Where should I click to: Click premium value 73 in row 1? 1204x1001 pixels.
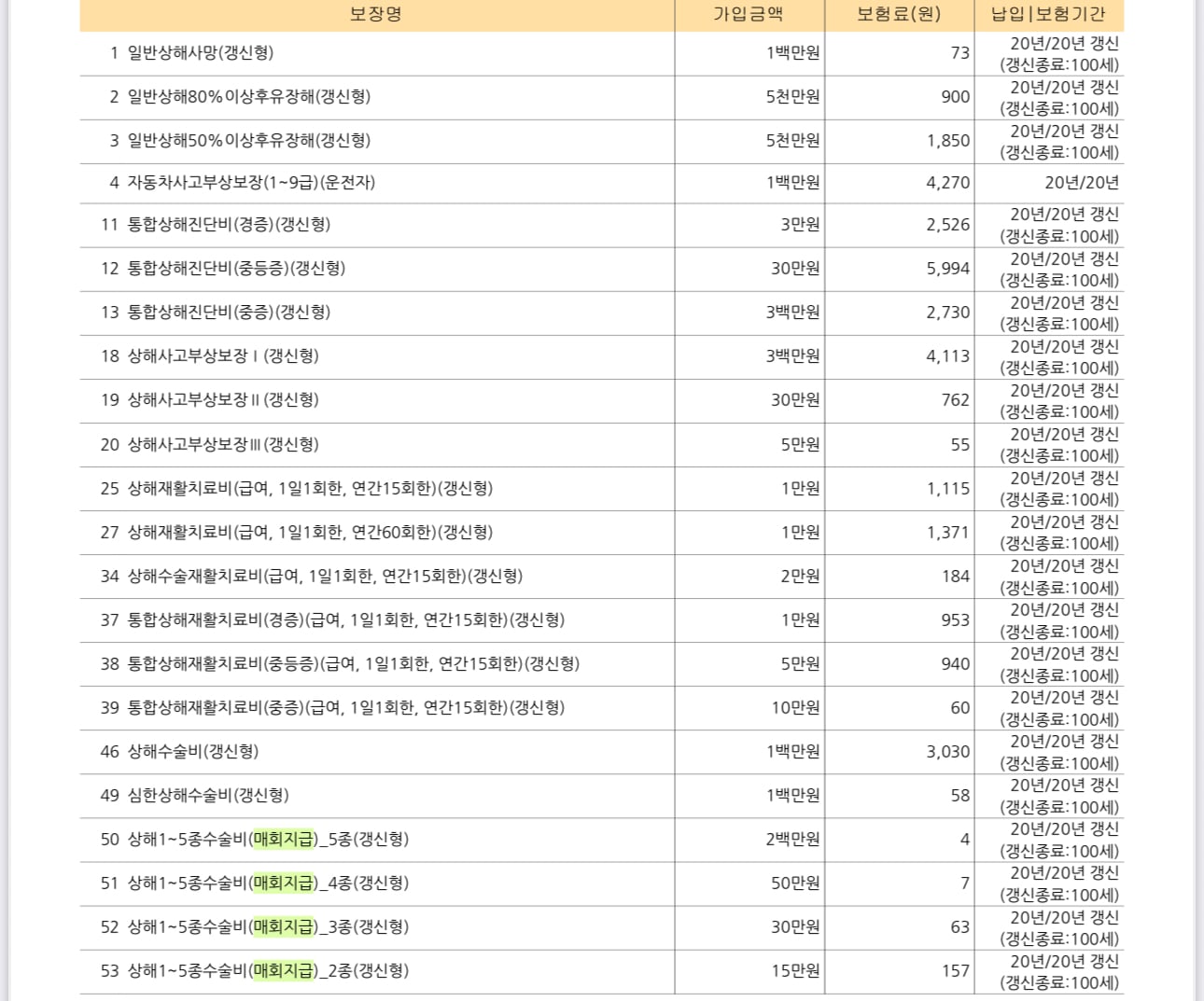(960, 53)
